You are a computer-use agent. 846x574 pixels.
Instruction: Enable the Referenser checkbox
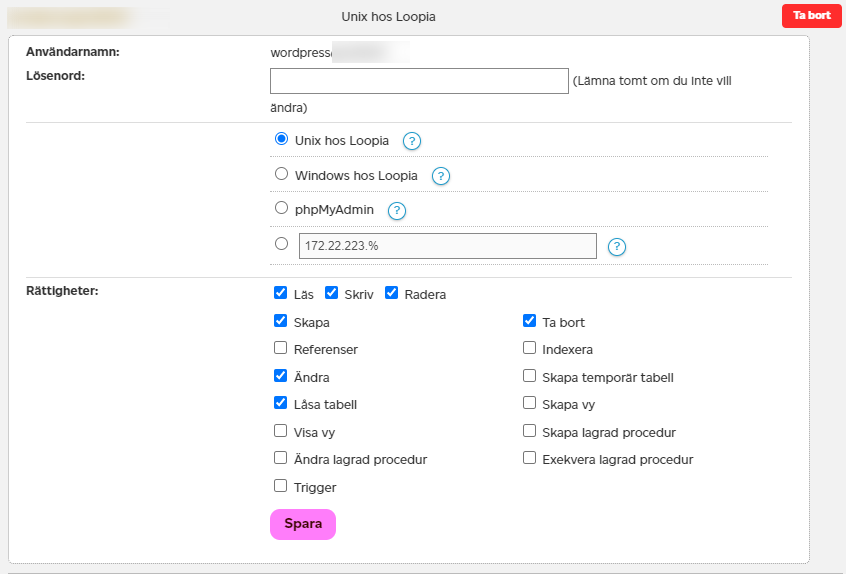281,348
